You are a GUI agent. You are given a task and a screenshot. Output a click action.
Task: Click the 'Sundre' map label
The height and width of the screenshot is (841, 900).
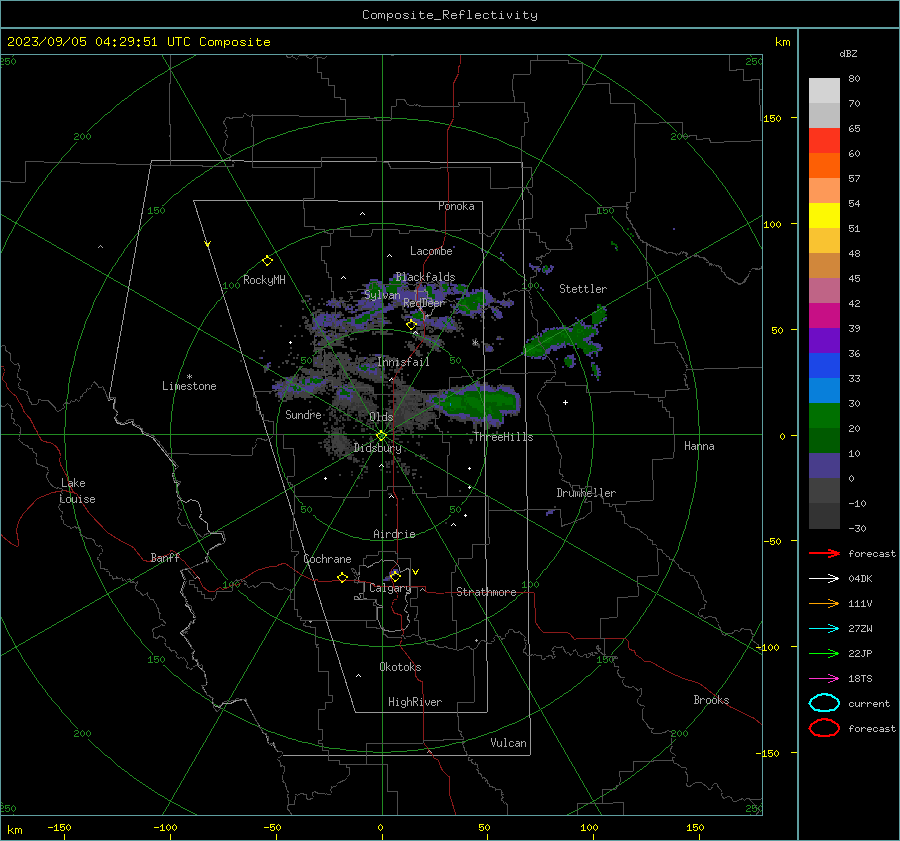point(303,414)
